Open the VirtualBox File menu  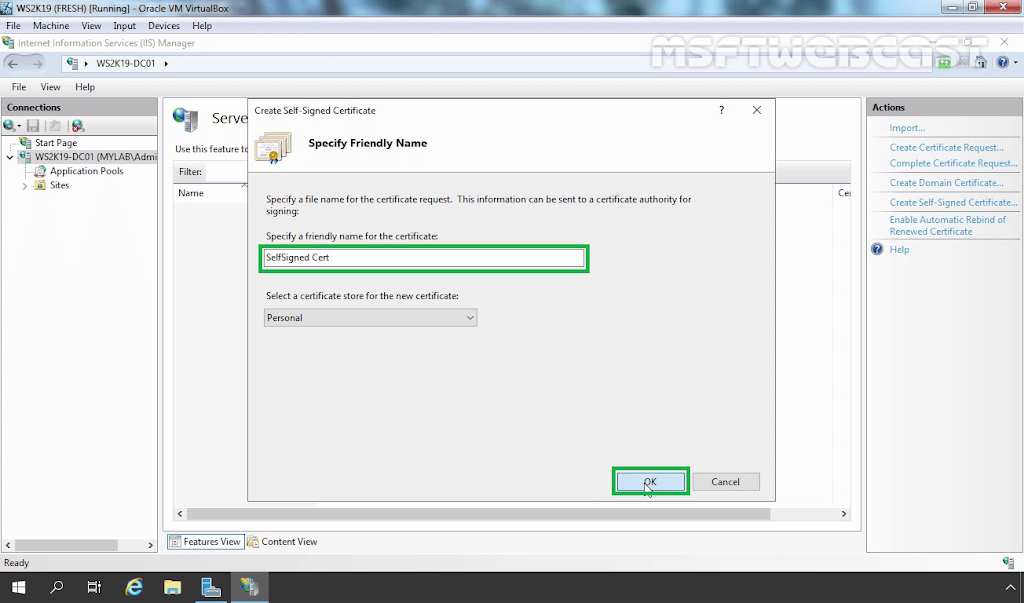click(x=13, y=25)
